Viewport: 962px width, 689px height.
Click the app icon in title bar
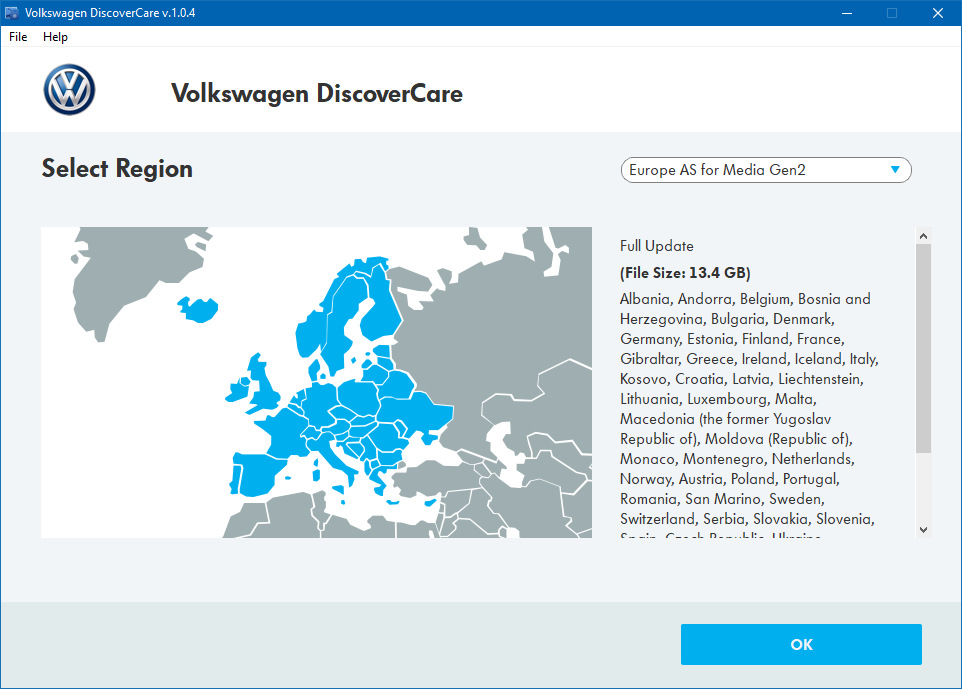(x=12, y=13)
